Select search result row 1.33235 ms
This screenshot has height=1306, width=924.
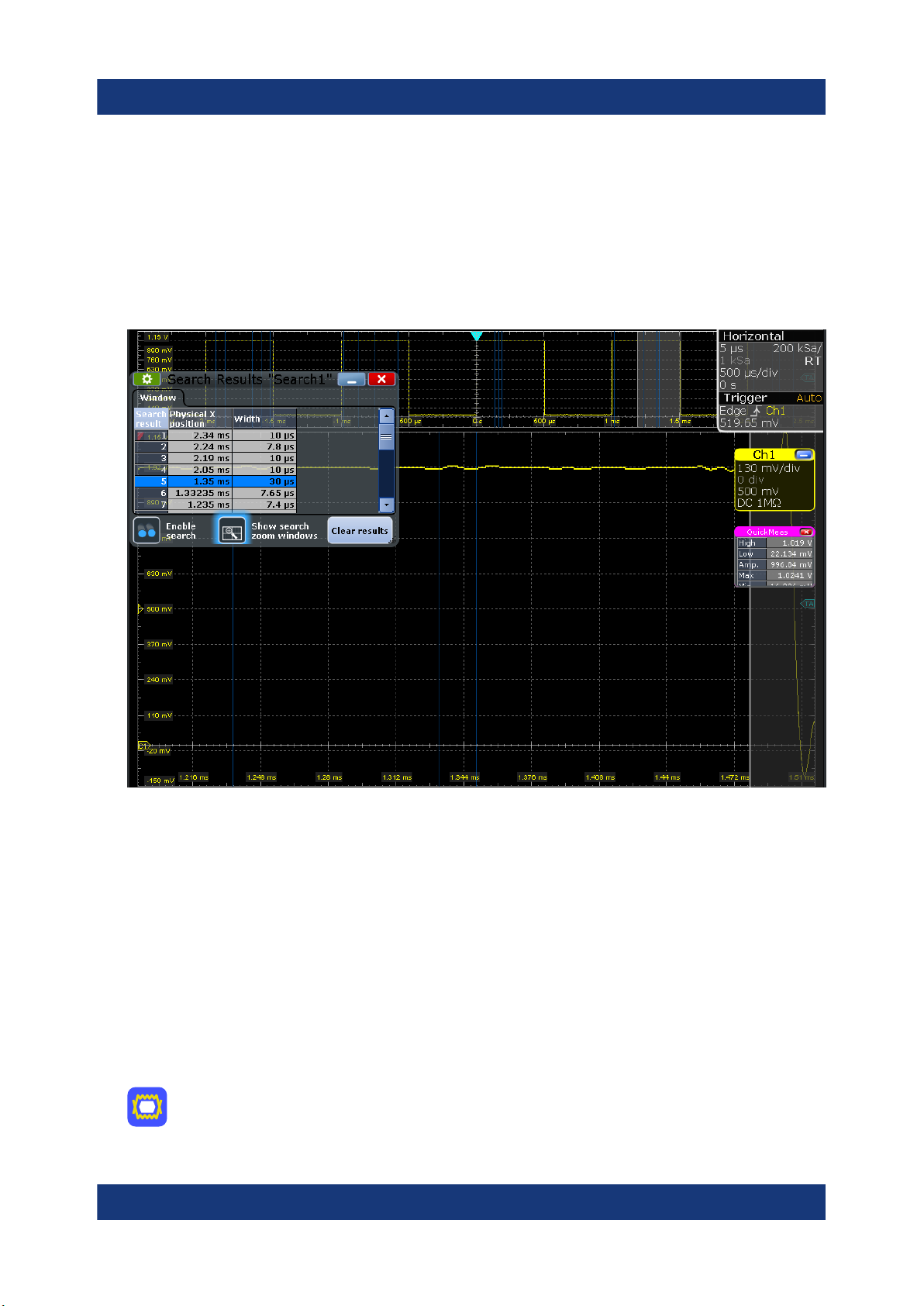[x=215, y=493]
